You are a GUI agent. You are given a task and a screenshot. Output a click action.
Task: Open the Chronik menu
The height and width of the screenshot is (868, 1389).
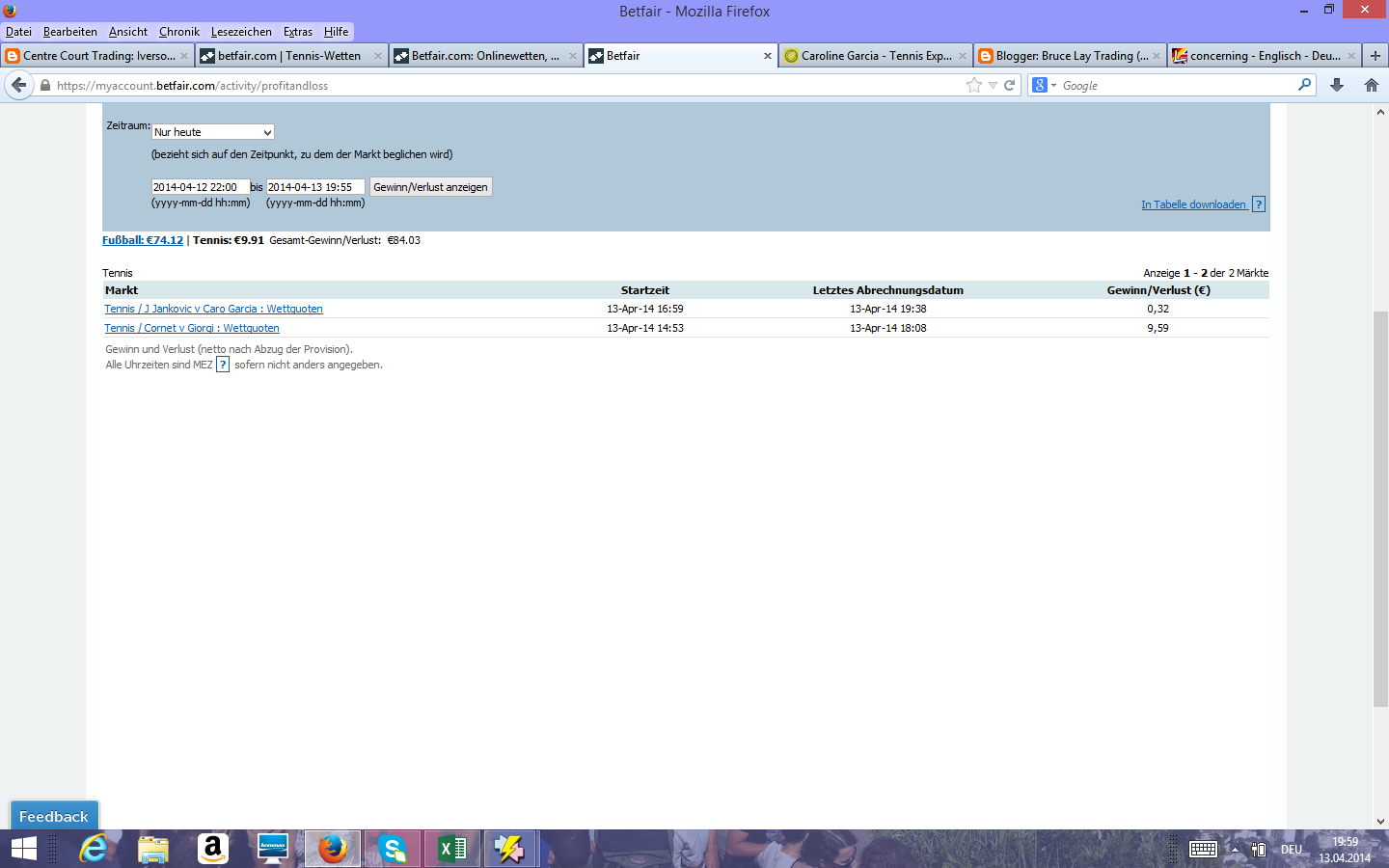(x=179, y=32)
